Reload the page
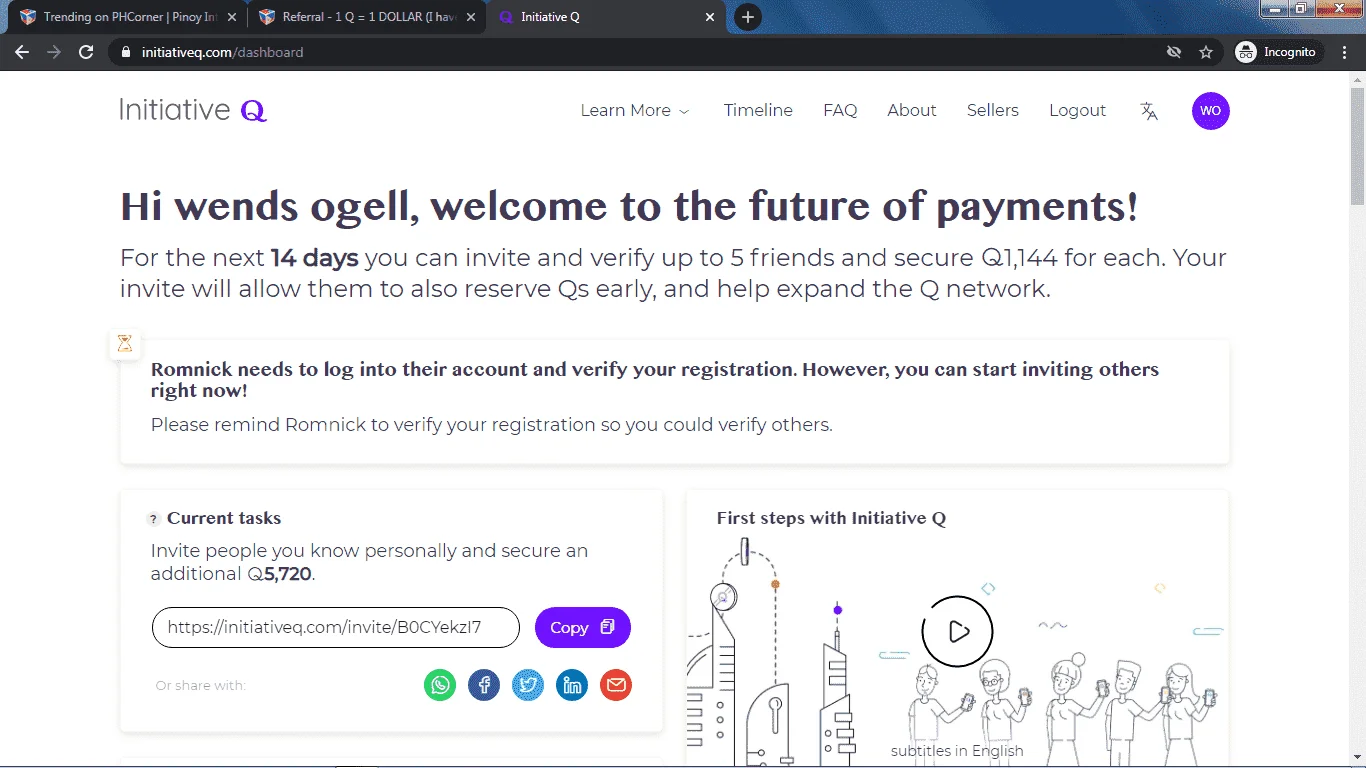The width and height of the screenshot is (1366, 768). click(86, 52)
